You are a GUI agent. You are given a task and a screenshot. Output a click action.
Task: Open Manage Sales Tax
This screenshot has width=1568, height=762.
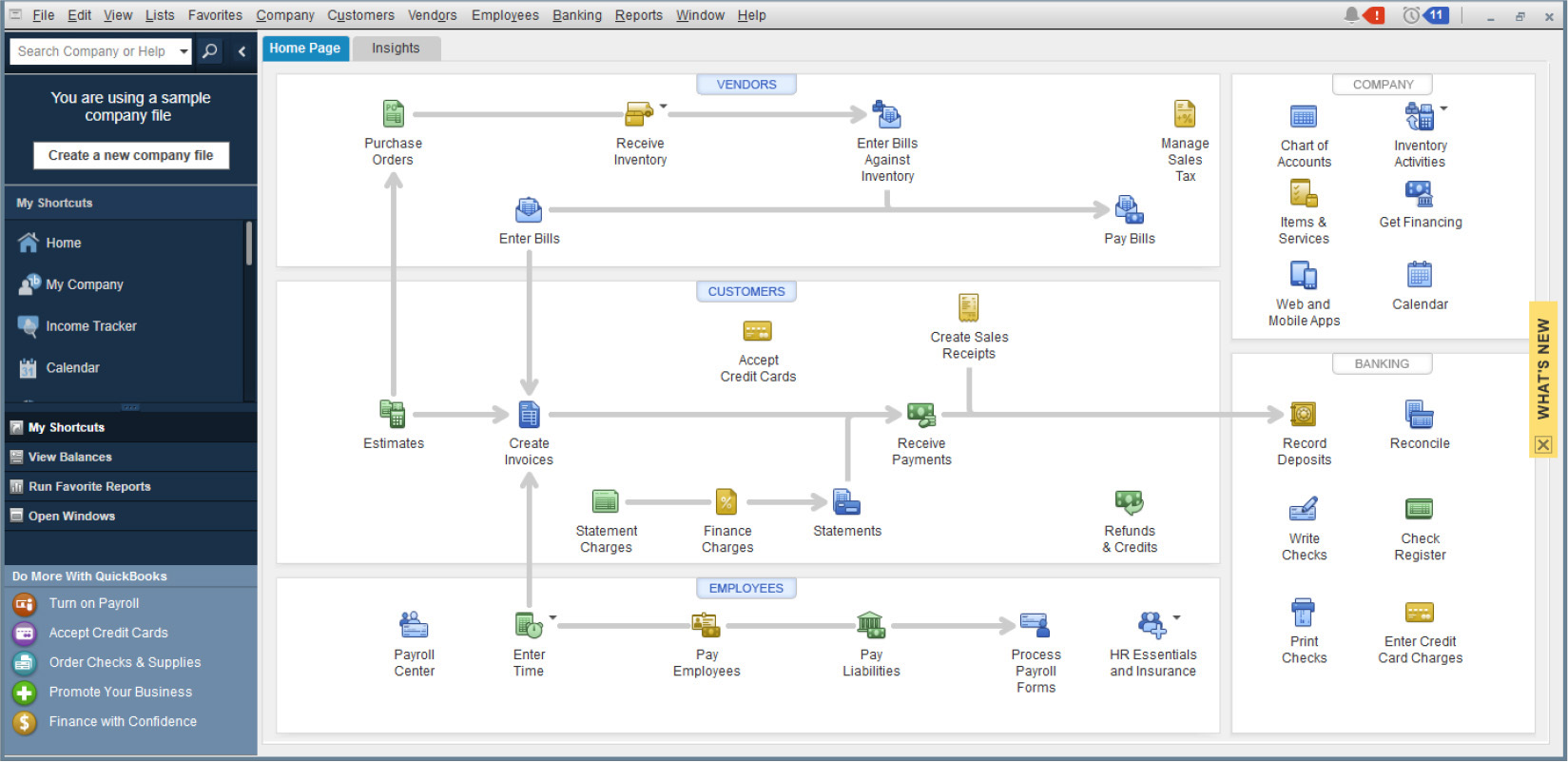(x=1185, y=114)
